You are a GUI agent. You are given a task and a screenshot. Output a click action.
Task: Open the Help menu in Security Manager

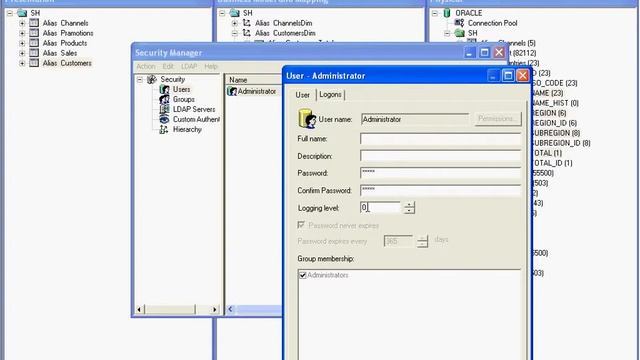(211, 66)
